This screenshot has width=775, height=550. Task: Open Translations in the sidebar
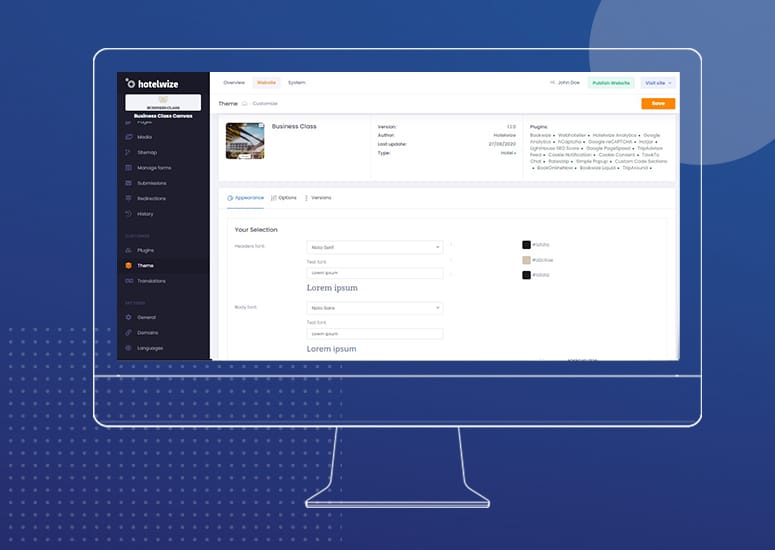151,281
